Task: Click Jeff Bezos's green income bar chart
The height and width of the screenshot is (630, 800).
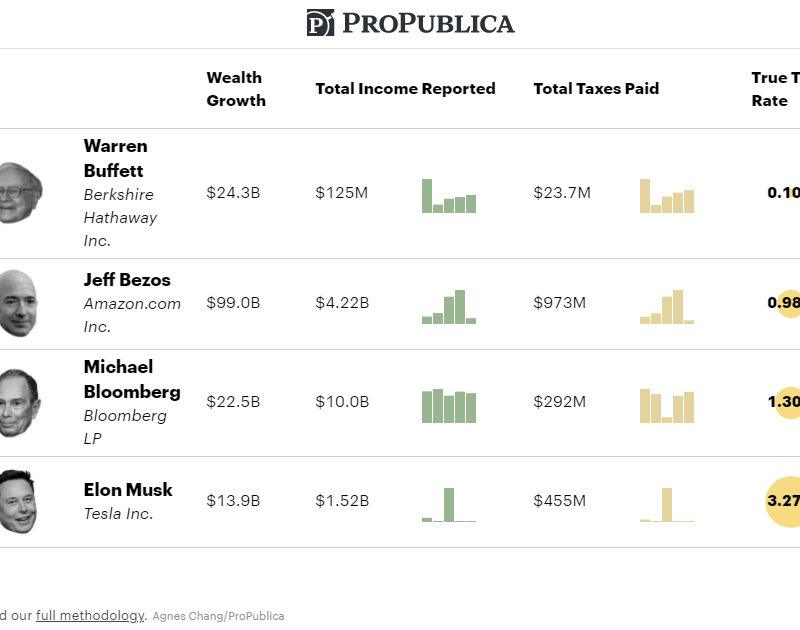Action: [x=449, y=307]
